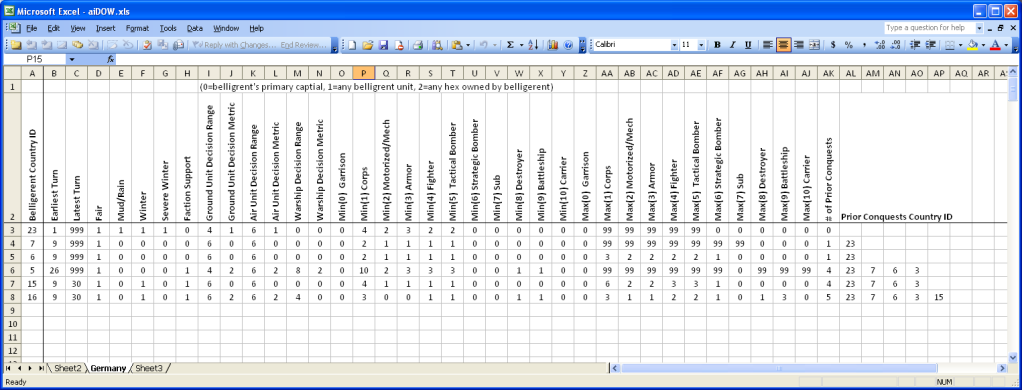This screenshot has width=1022, height=390.
Task: Toggle Align Right
Action: [x=798, y=45]
